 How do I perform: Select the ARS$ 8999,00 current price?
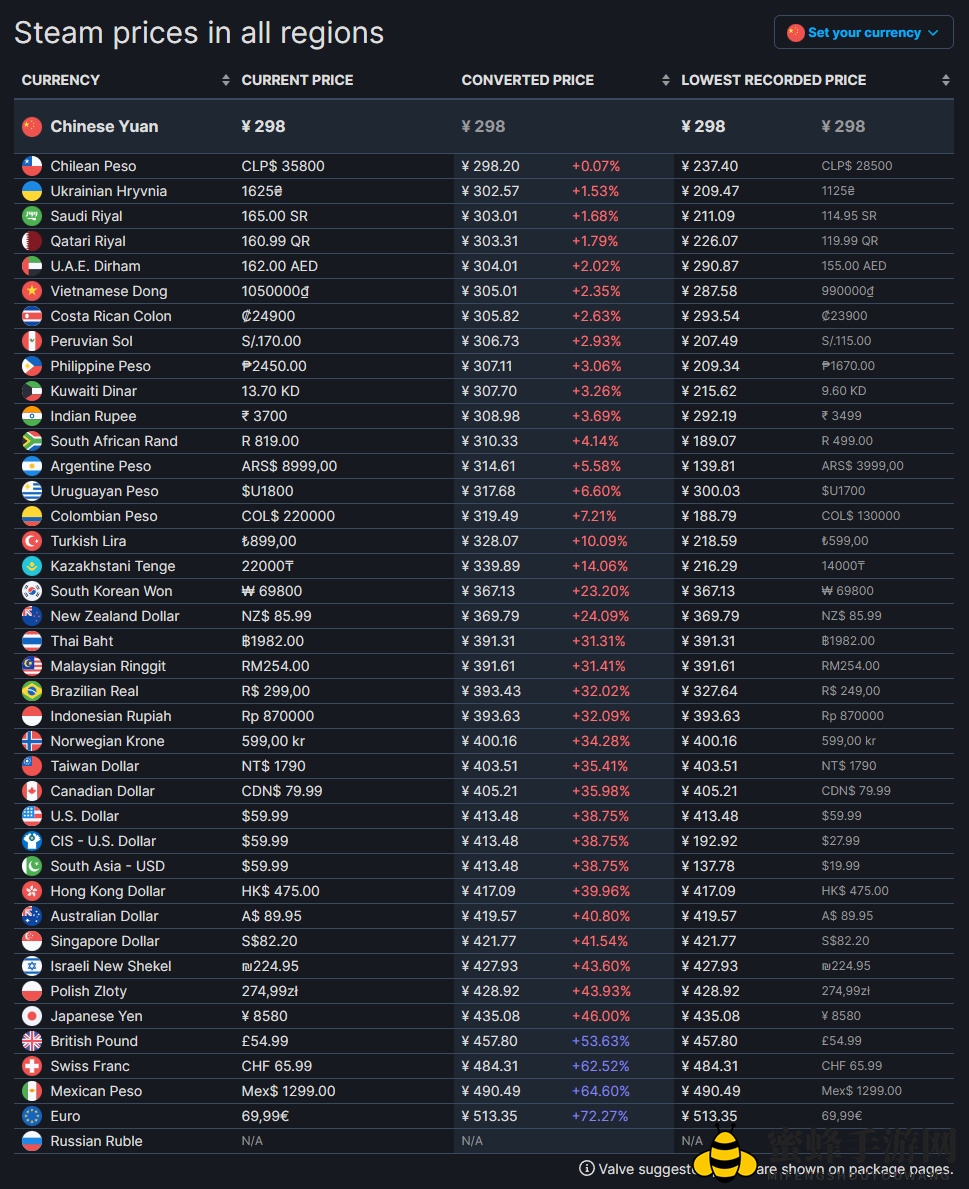pos(289,466)
